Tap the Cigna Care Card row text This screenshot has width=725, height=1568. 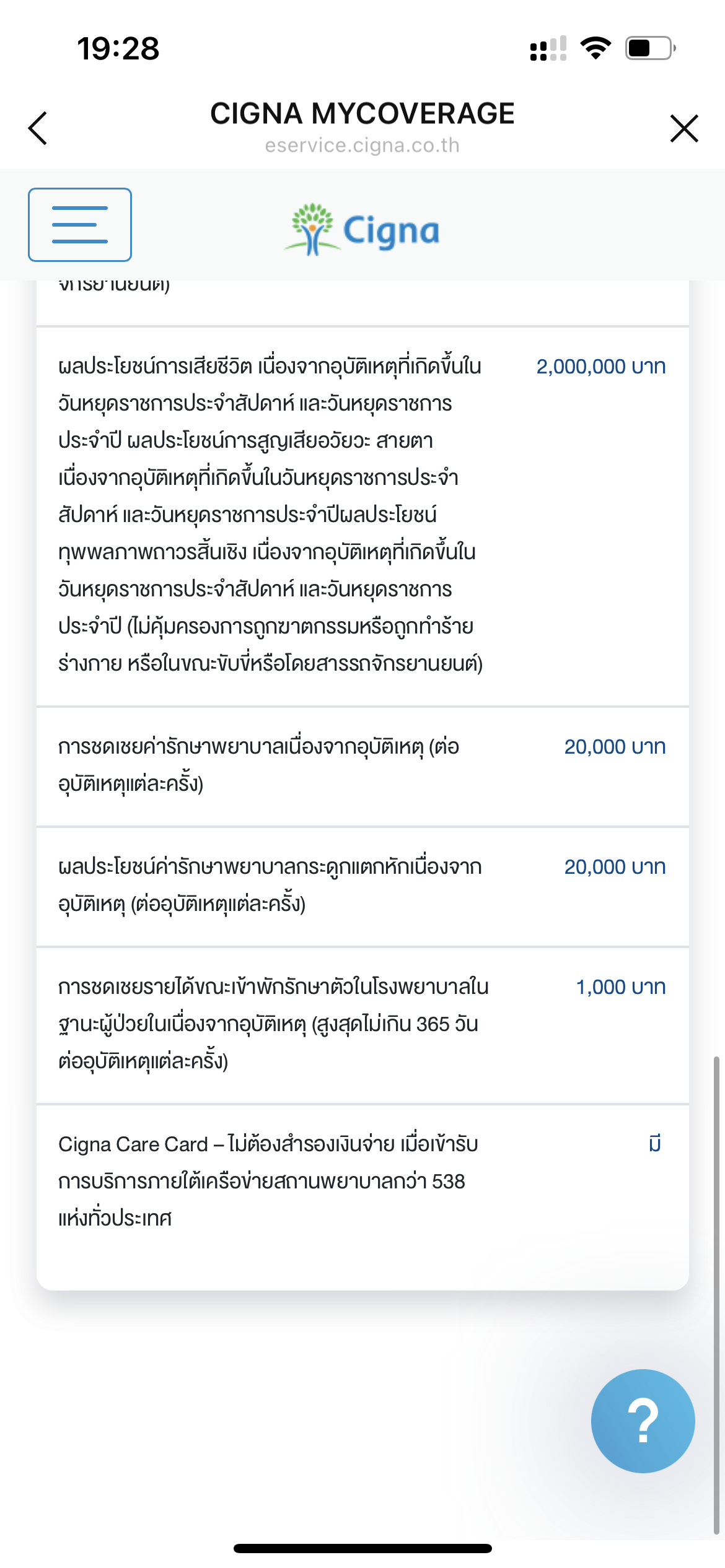tap(268, 1180)
